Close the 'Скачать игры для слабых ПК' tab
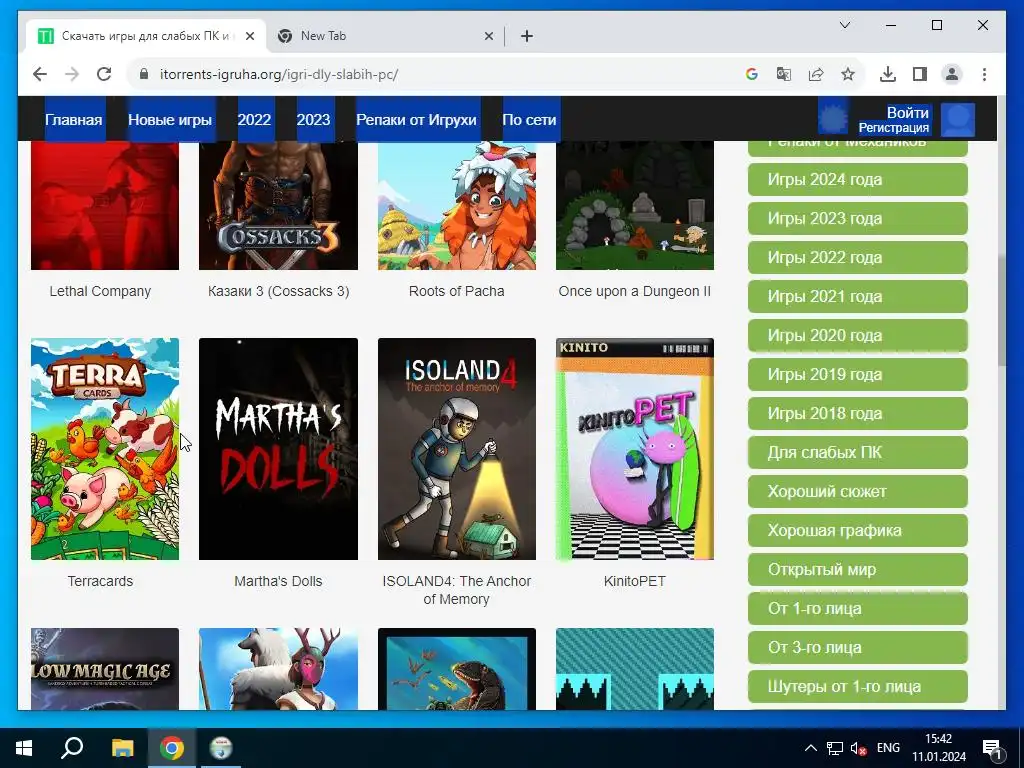The width and height of the screenshot is (1024, 768). click(x=249, y=37)
